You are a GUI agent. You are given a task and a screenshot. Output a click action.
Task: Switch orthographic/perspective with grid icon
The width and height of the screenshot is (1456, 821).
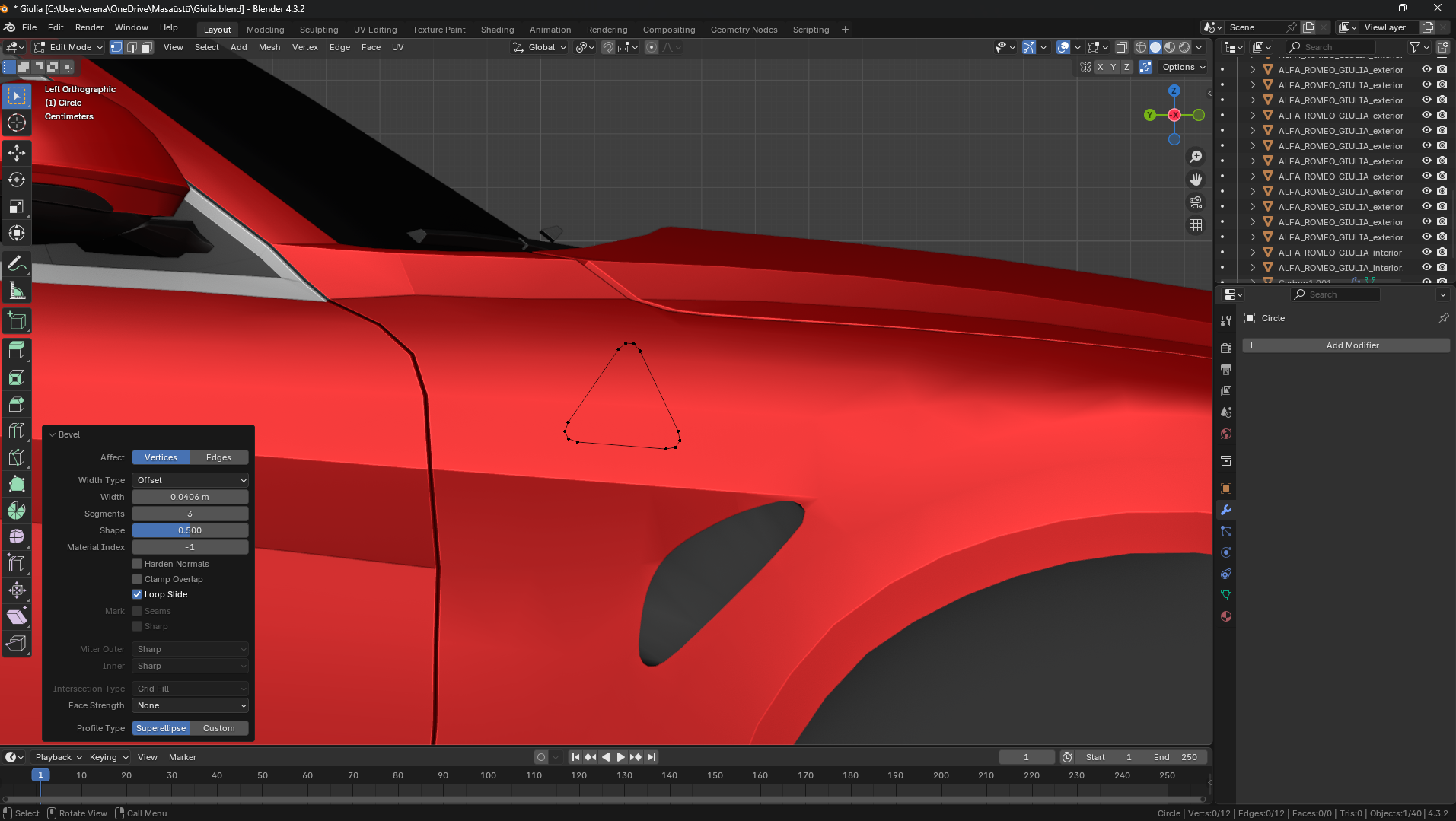tap(1196, 225)
